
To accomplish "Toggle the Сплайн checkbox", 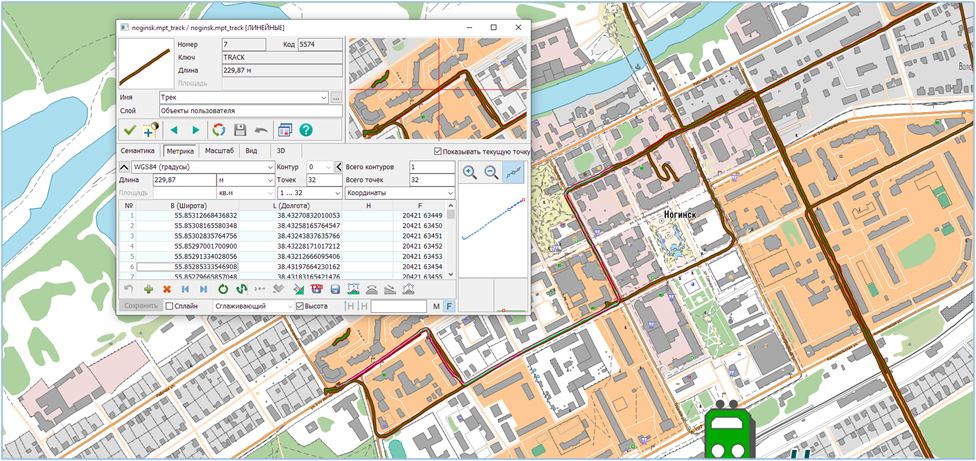I will (170, 306).
